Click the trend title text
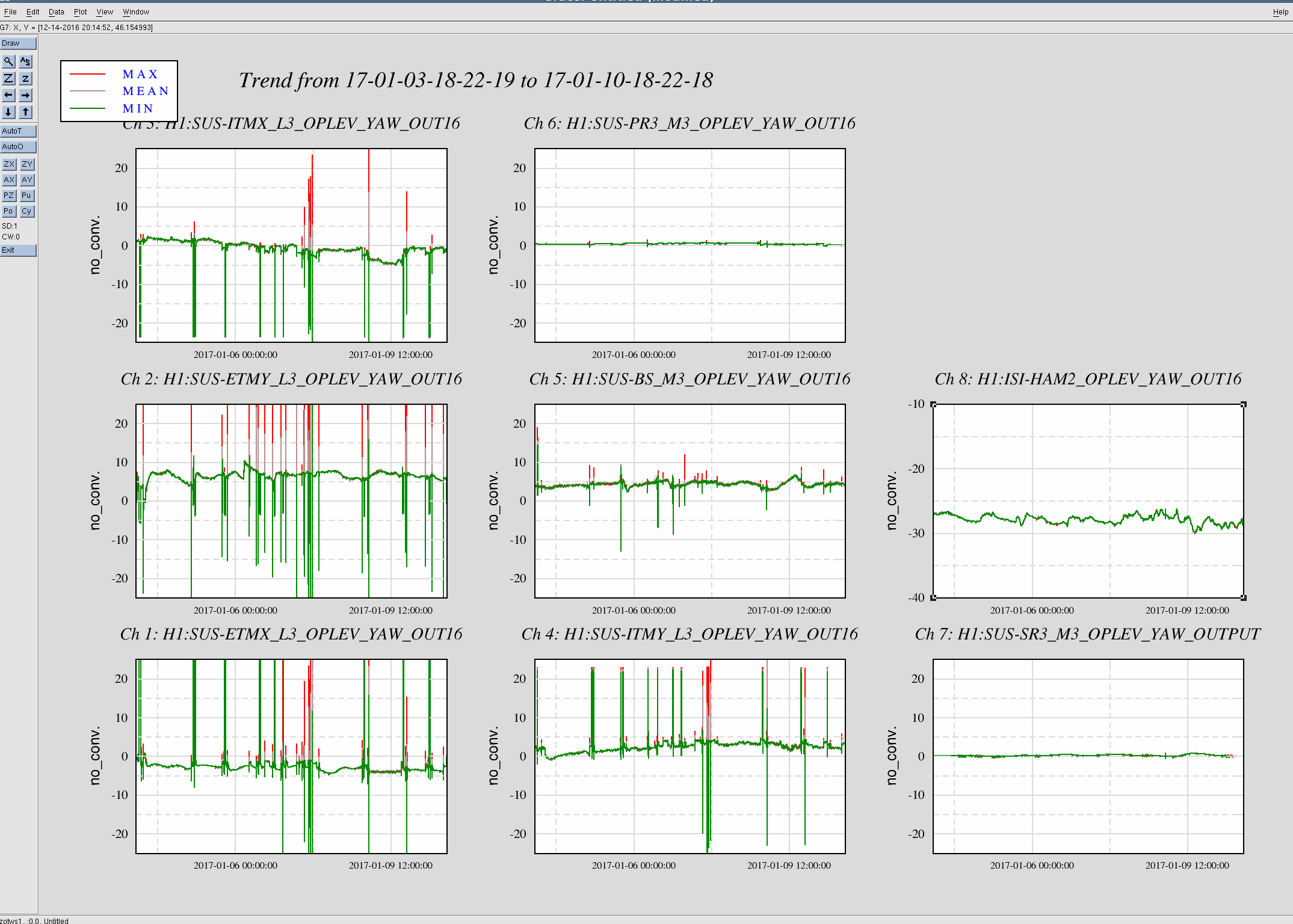The image size is (1293, 924). [x=476, y=81]
